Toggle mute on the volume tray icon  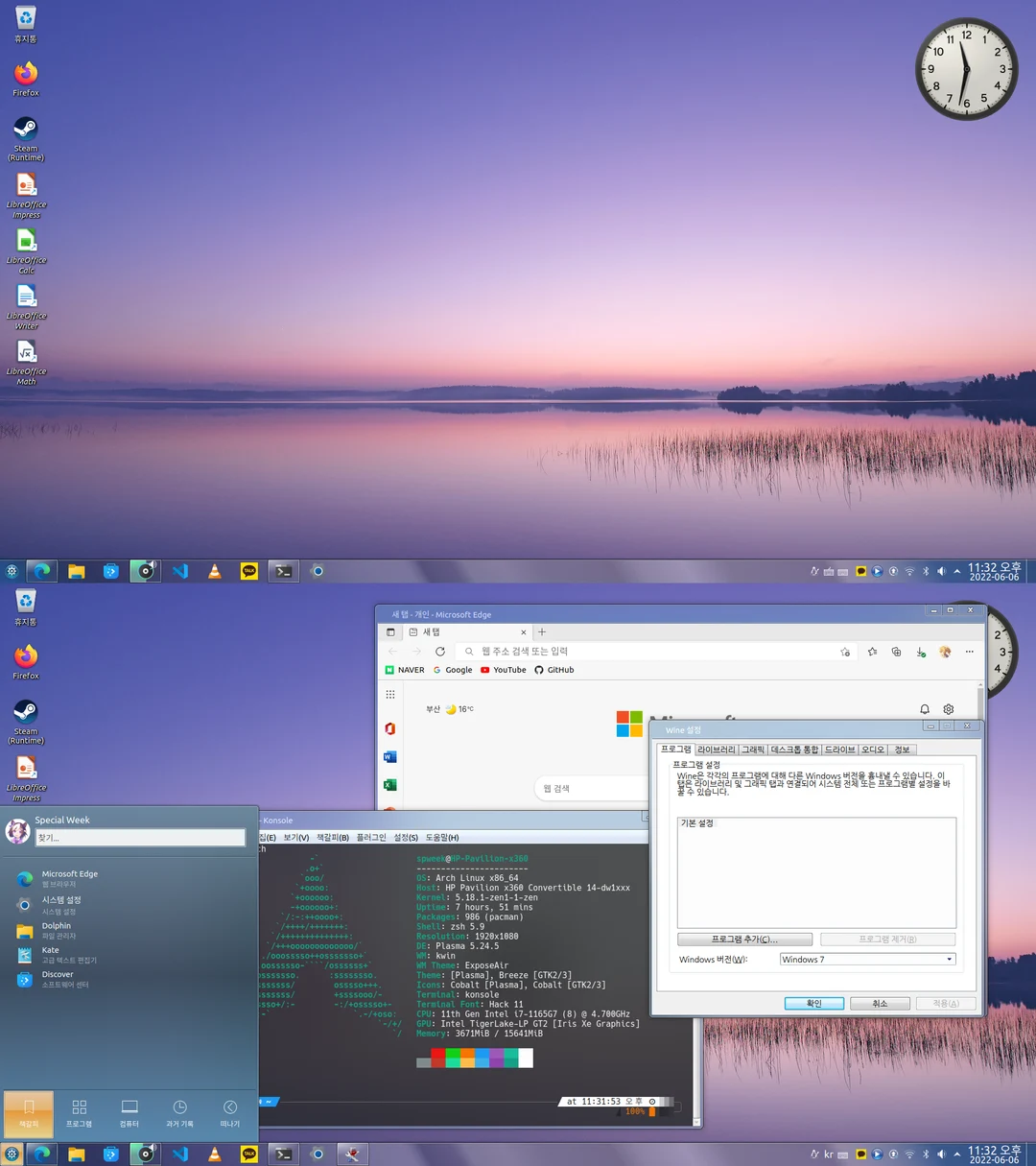click(941, 1154)
